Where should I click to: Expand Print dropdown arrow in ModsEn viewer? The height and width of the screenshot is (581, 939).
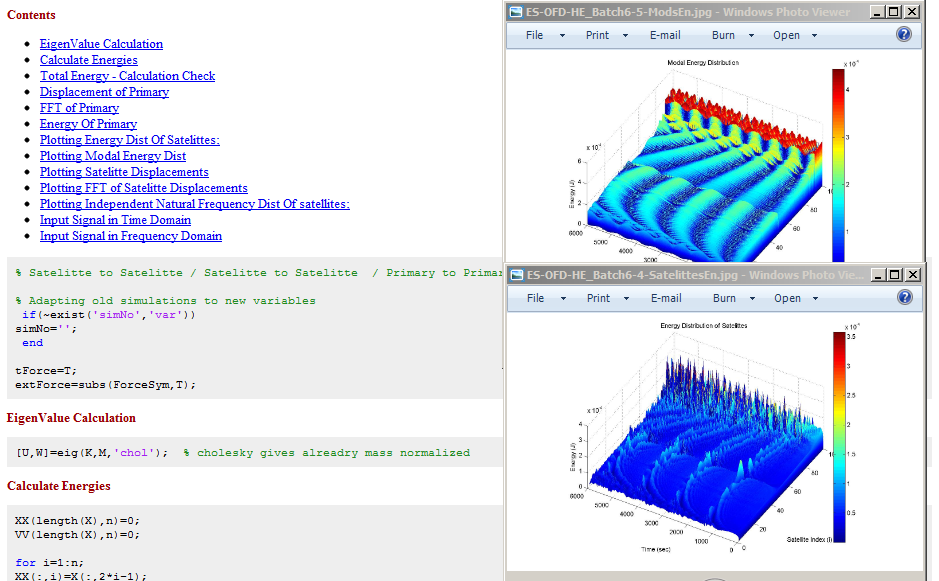pyautogui.click(x=625, y=36)
